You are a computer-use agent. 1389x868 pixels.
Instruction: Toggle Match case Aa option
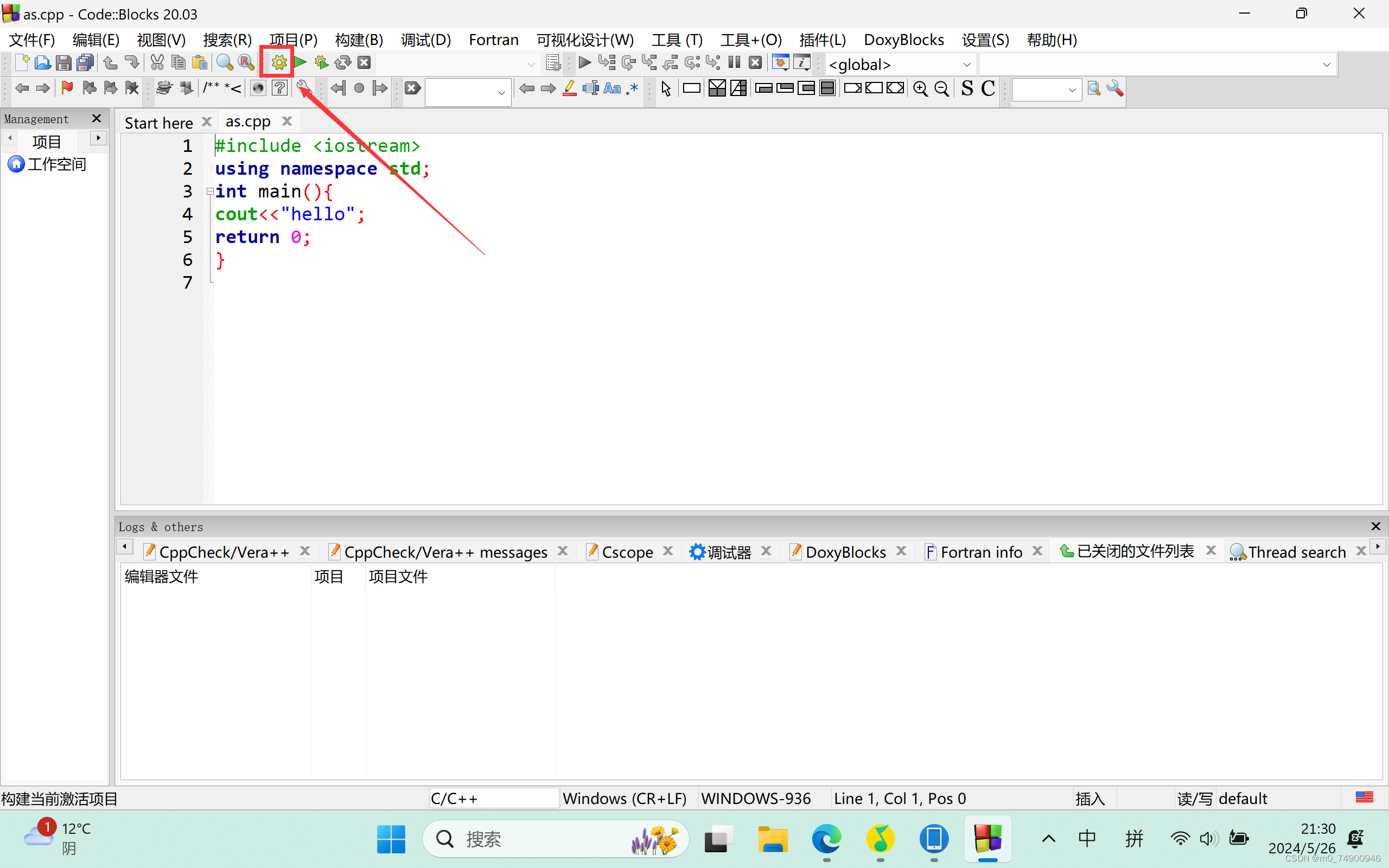612,88
